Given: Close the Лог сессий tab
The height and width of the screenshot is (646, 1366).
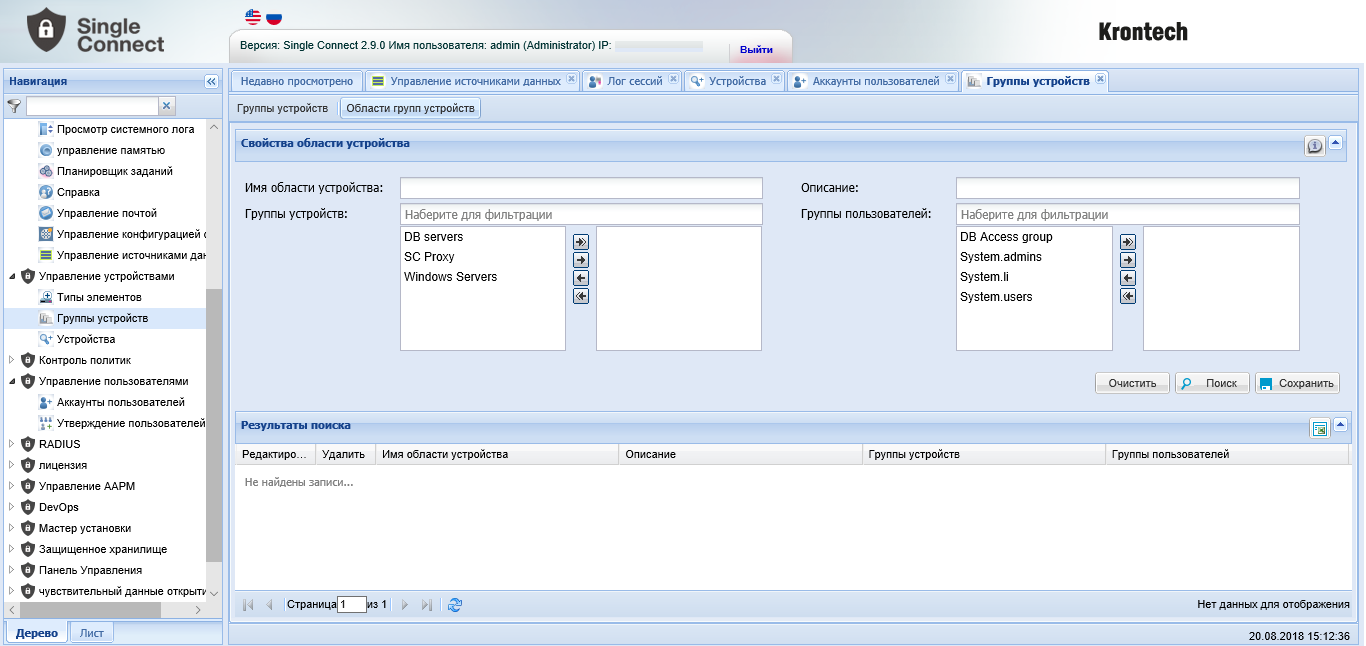Looking at the screenshot, I should click(674, 79).
